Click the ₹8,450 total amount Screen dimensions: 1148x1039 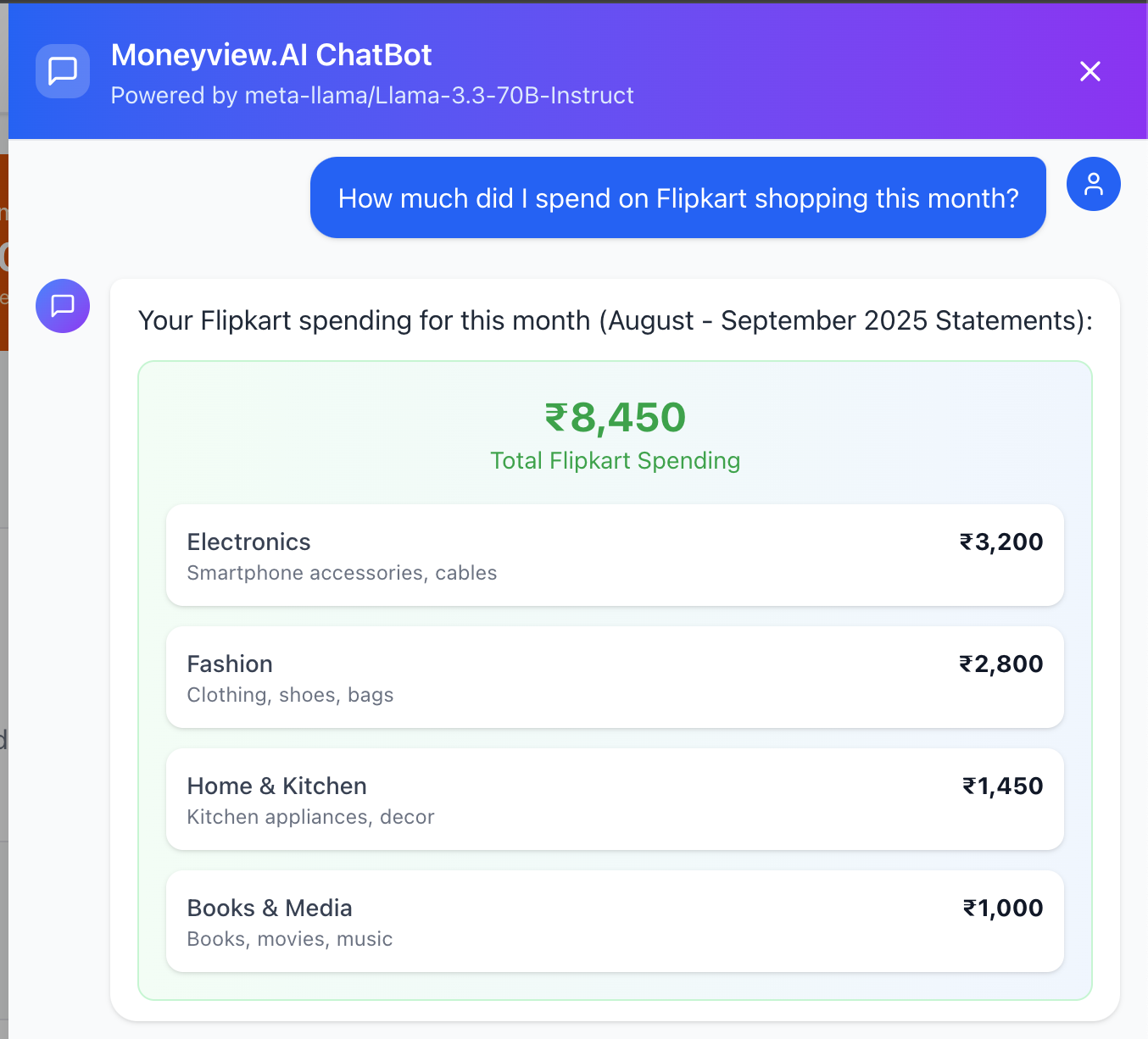616,417
